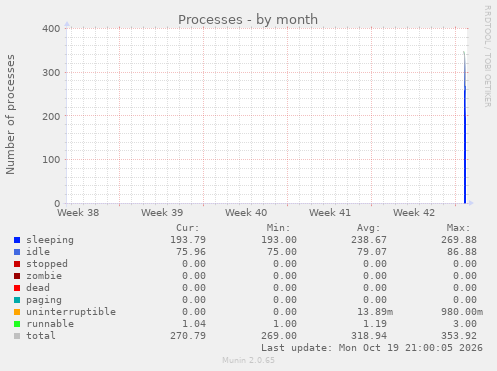Viewport: 497px width, 371px height.
Task: Click the zombie legend color swatch
Action: tap(17, 276)
